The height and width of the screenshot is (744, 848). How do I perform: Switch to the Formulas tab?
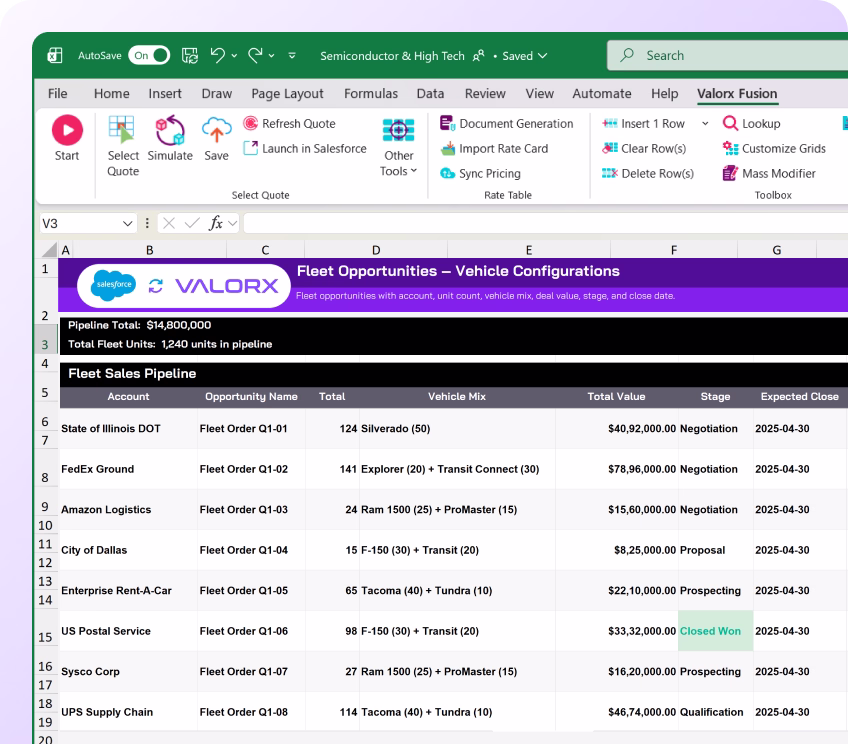click(x=371, y=94)
